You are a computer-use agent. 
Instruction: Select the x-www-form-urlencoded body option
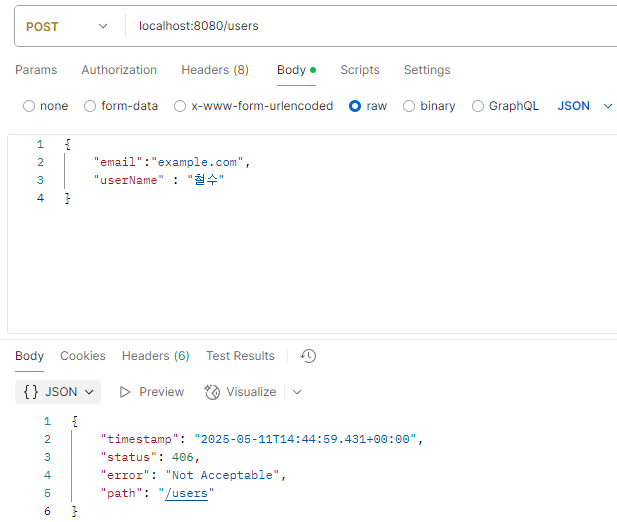coord(253,106)
